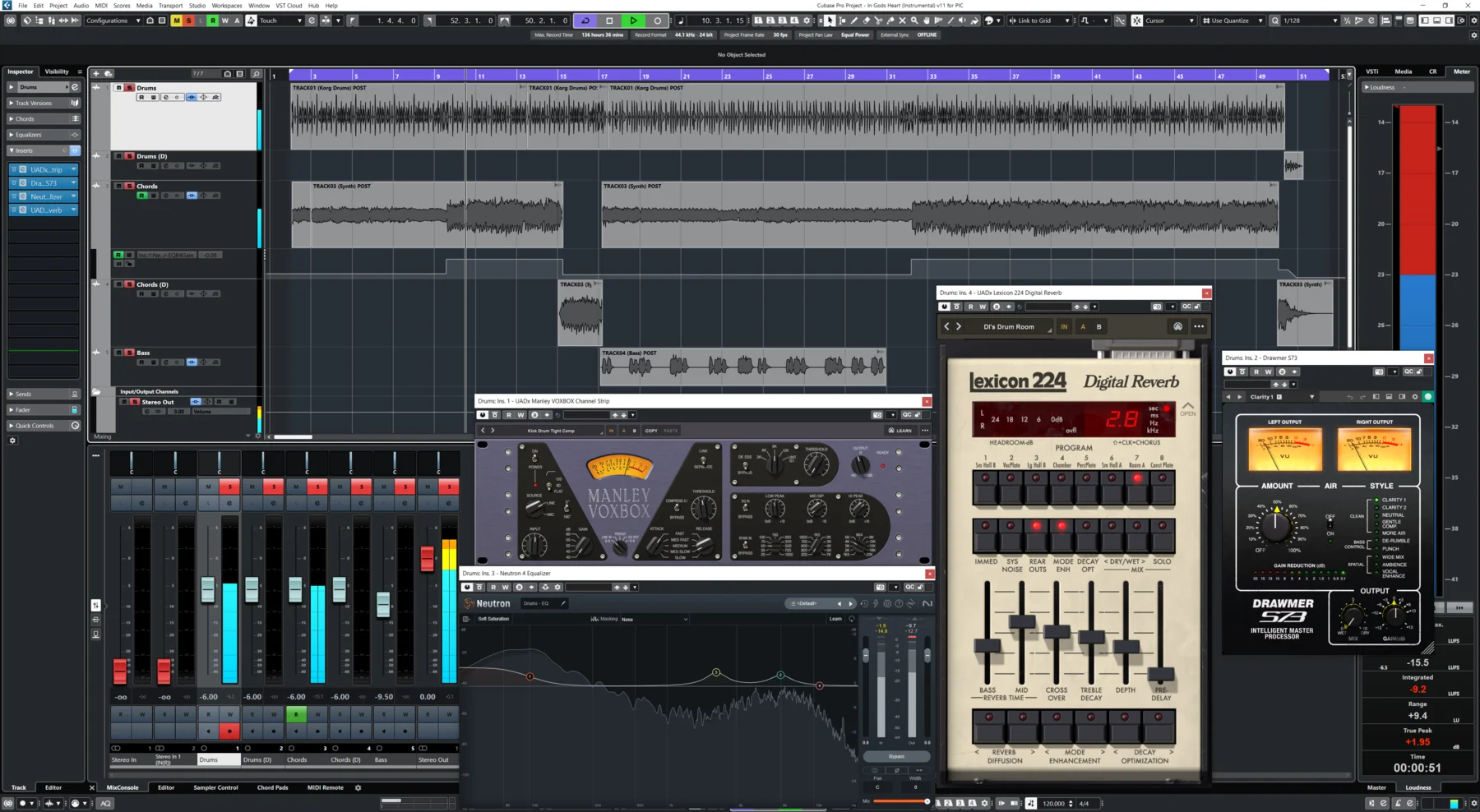
Task: Click the next-preset arrow in the Lexicon 224 header
Action: coord(959,326)
